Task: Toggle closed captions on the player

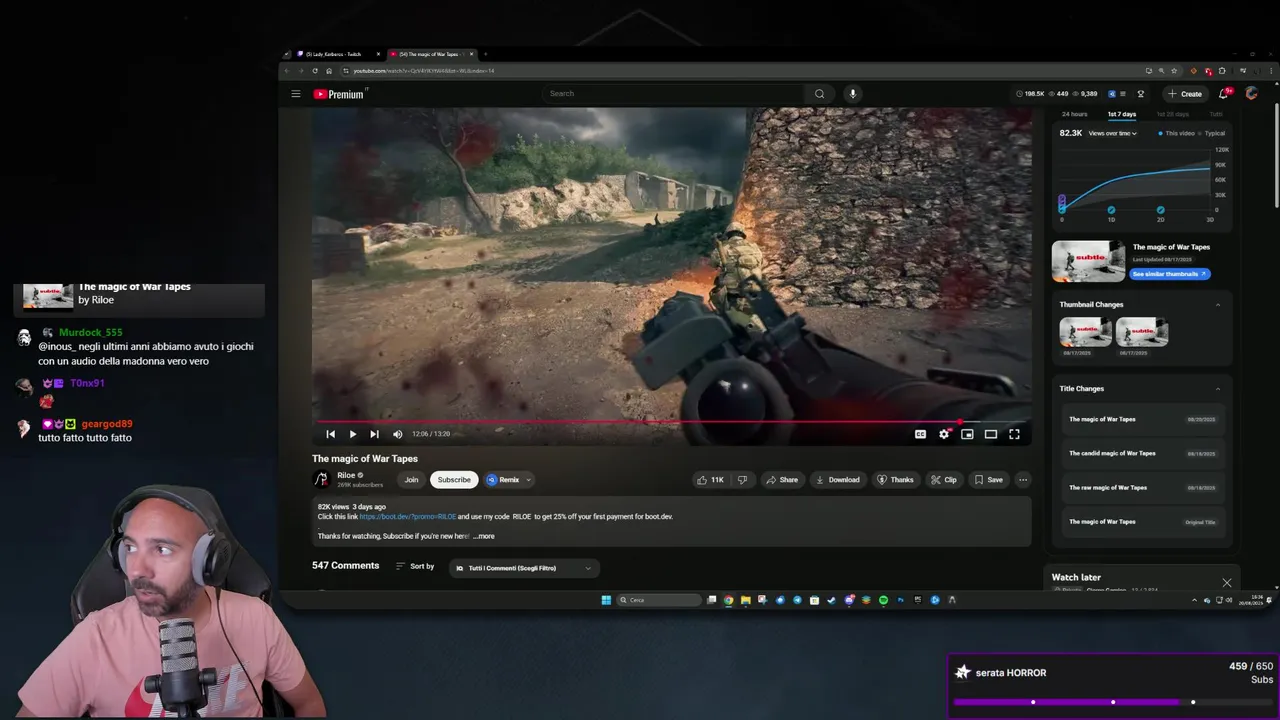Action: click(x=920, y=434)
